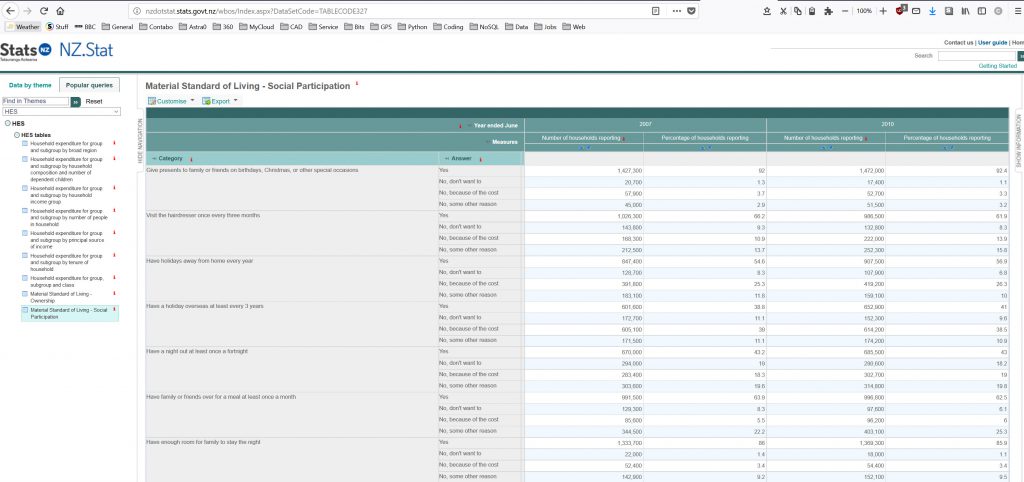The width and height of the screenshot is (1024, 482).
Task: Click the Reset link
Action: click(x=94, y=101)
